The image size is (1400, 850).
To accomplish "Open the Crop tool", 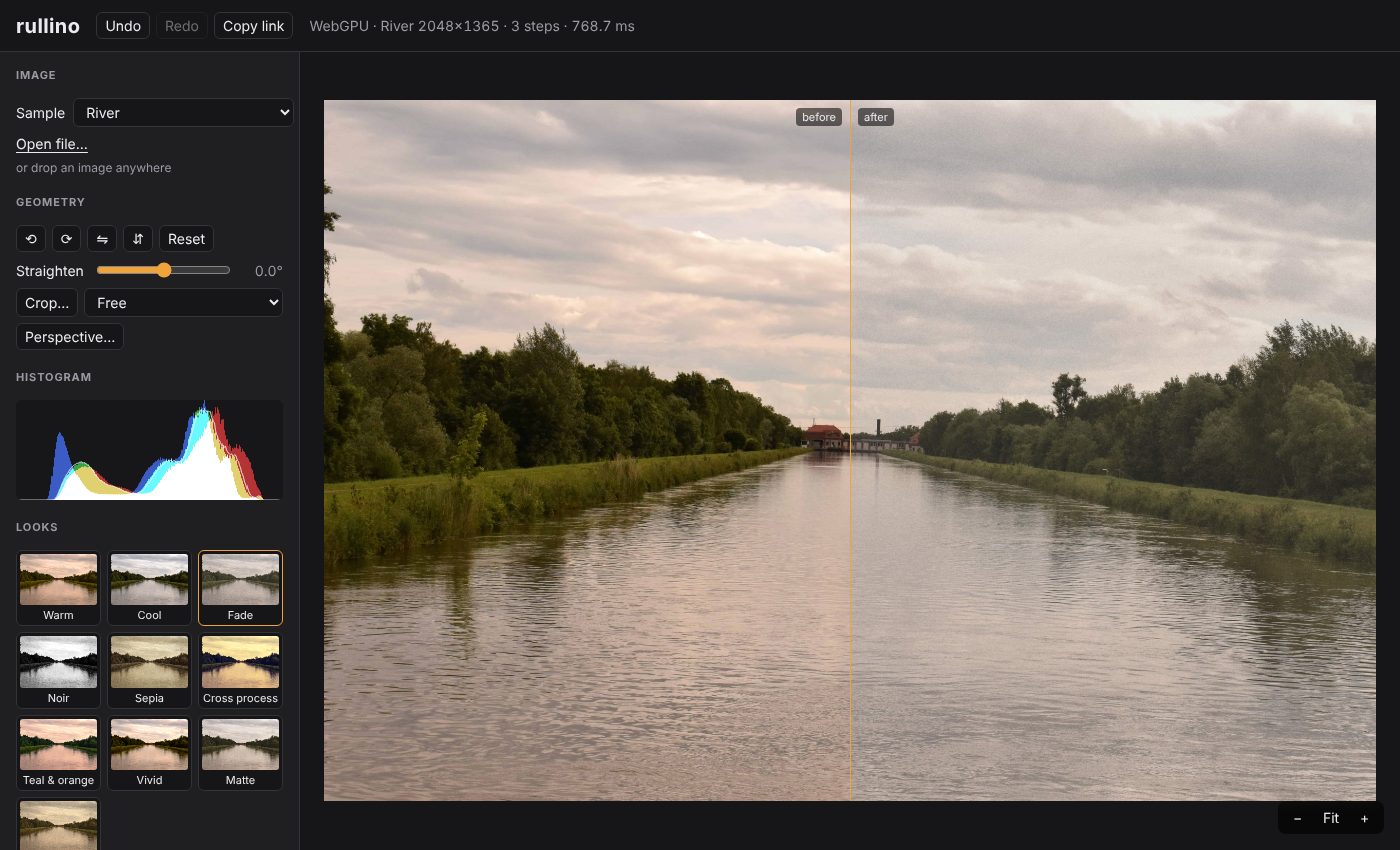I will pyautogui.click(x=47, y=303).
